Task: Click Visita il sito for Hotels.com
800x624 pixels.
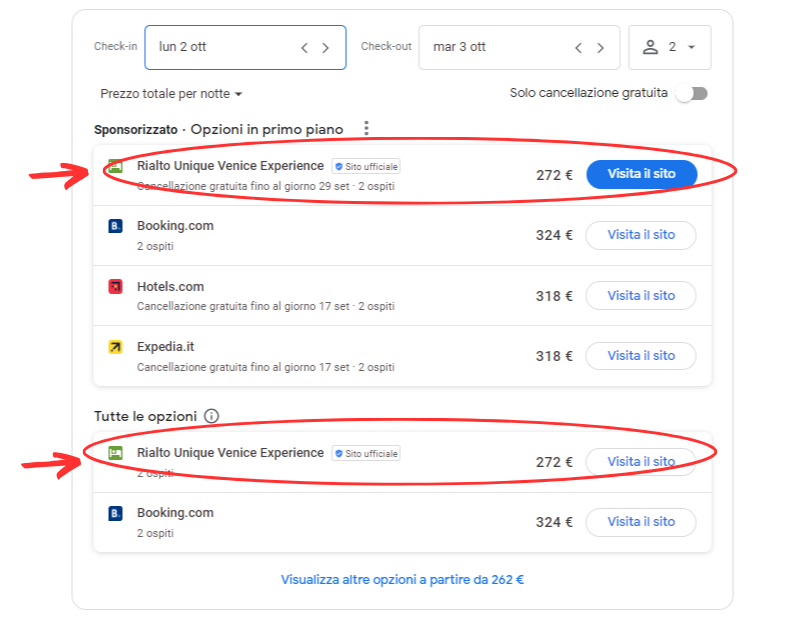Action: tap(641, 295)
